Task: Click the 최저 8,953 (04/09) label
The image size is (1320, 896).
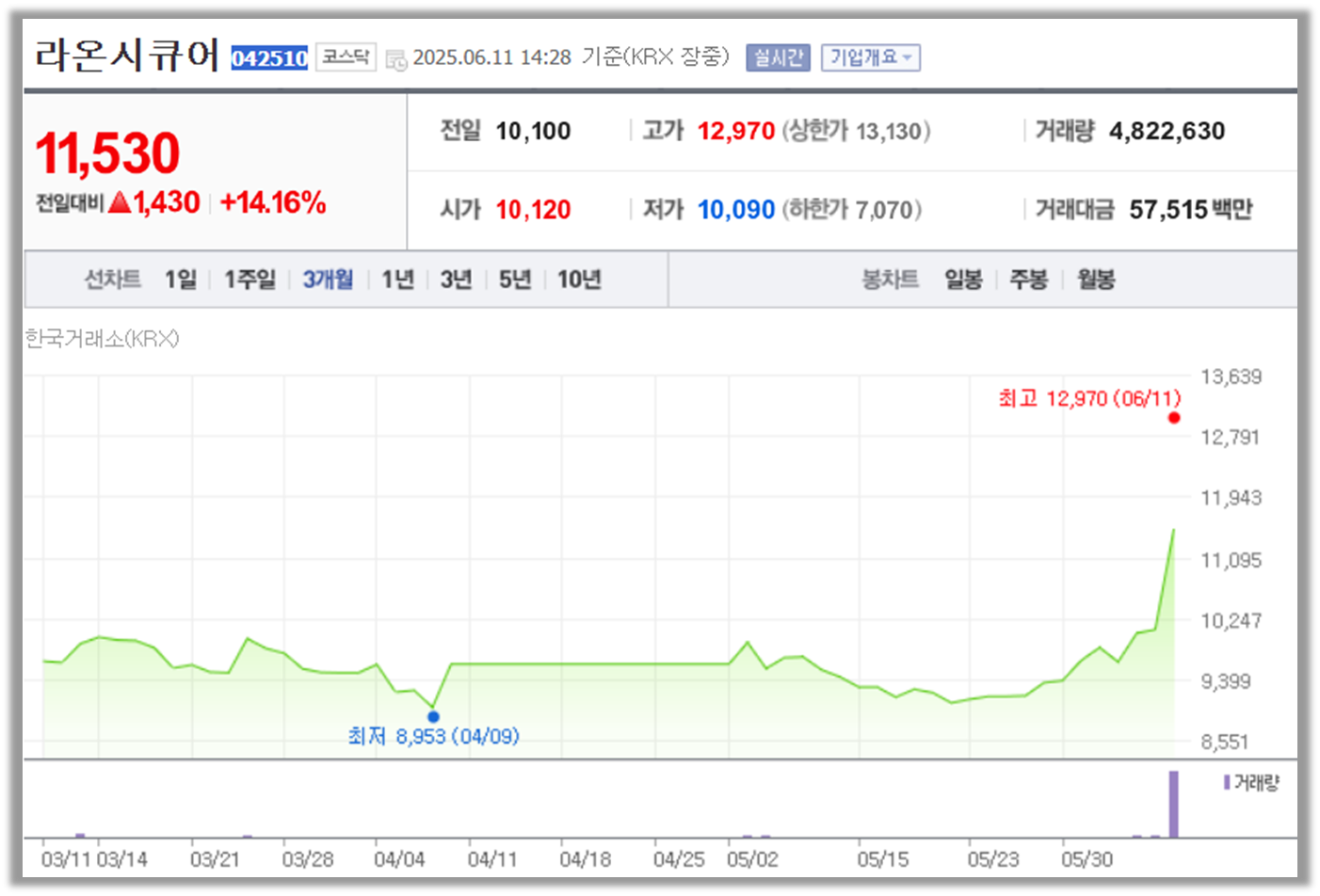Action: coord(433,736)
